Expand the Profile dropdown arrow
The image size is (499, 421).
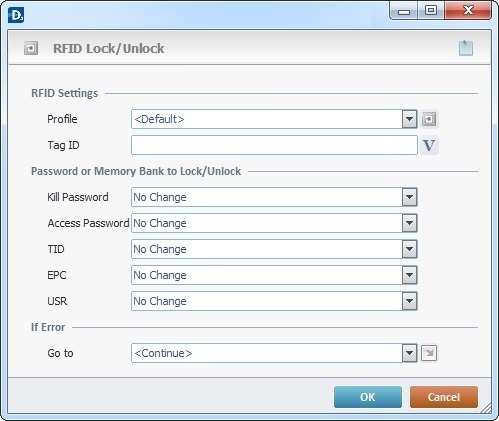pos(409,119)
